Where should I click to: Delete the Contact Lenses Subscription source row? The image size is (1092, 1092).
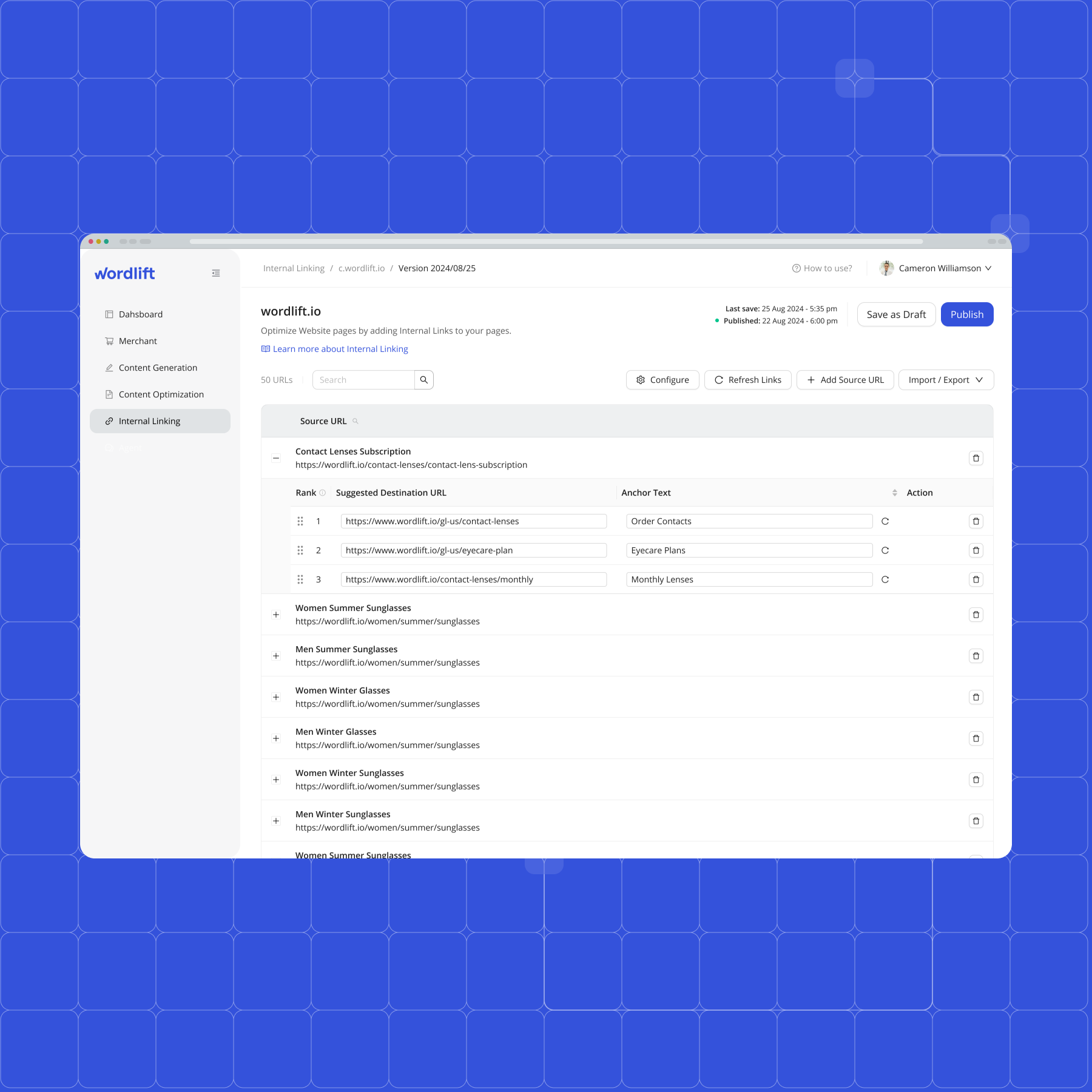pyautogui.click(x=976, y=458)
